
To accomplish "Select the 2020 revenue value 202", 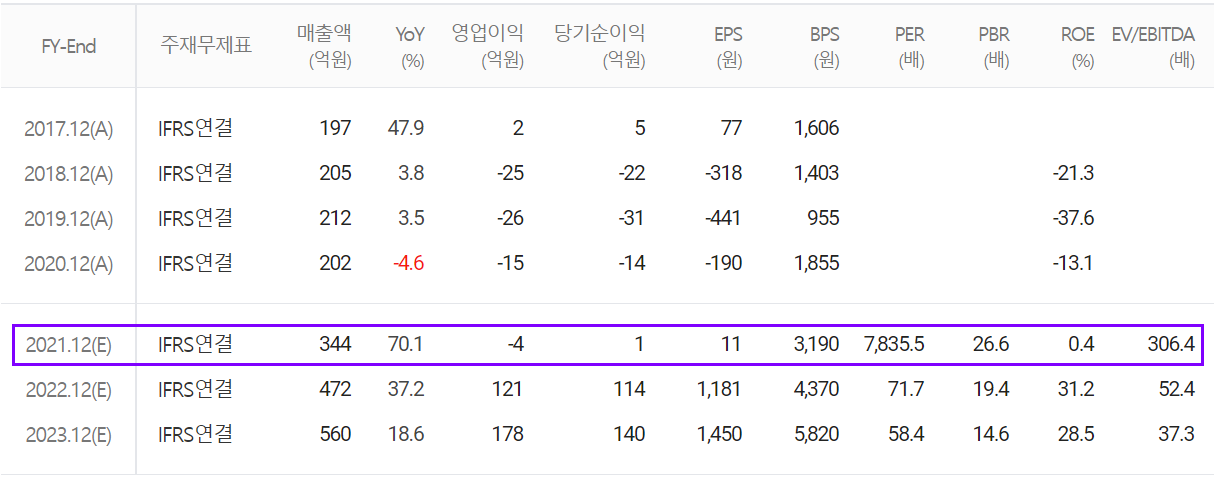I will pyautogui.click(x=335, y=263).
